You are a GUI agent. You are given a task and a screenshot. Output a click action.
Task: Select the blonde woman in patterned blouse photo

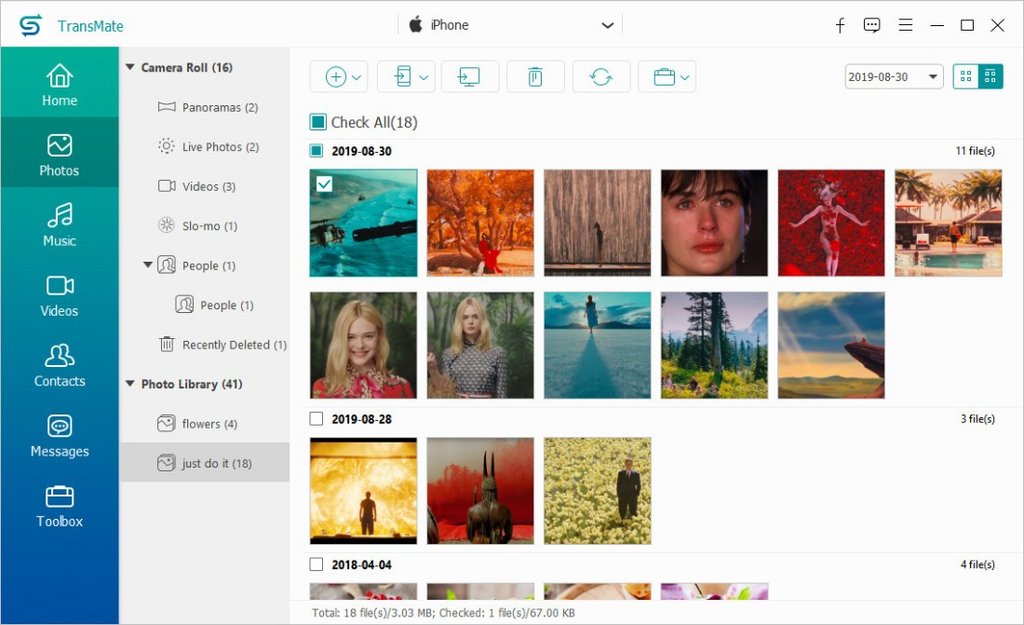click(x=480, y=345)
